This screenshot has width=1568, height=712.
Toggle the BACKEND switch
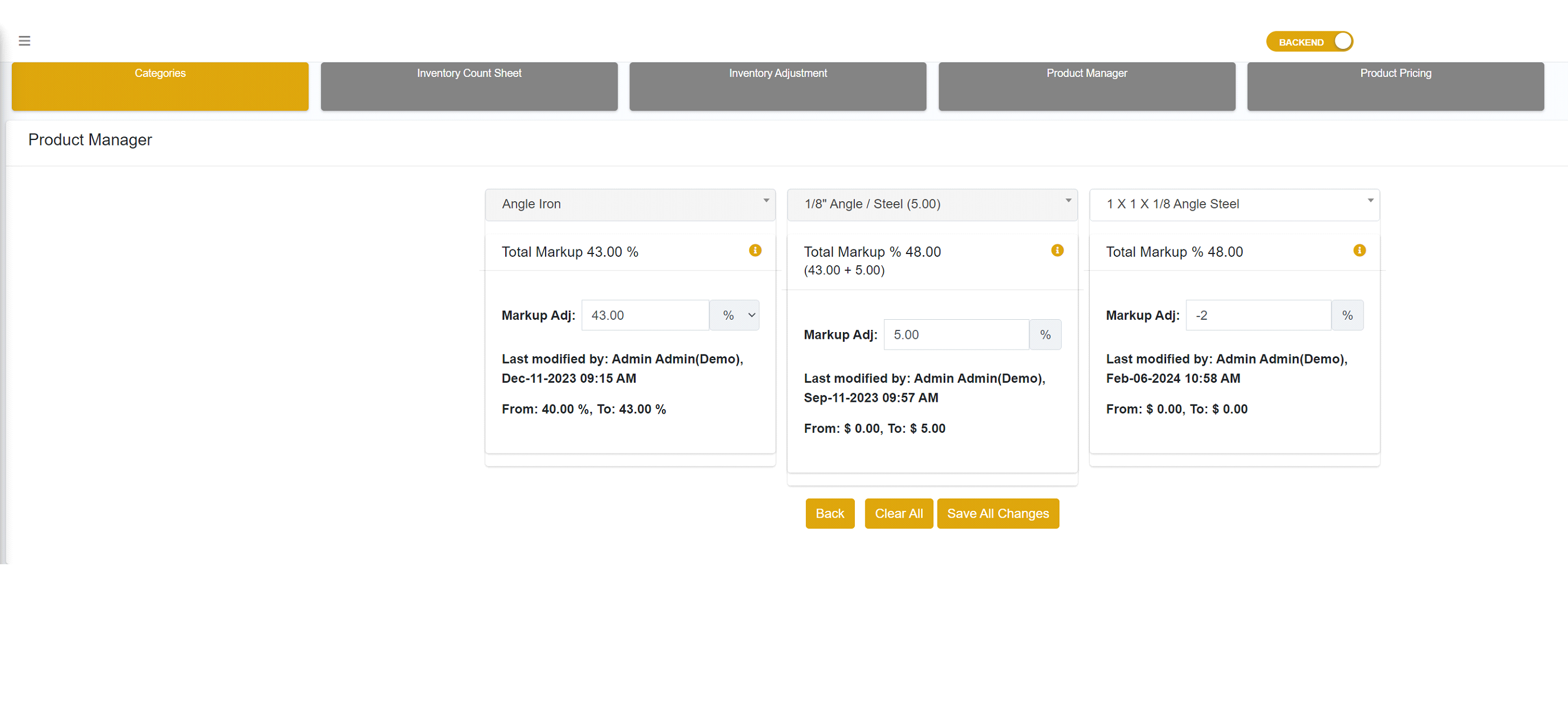coord(1309,42)
